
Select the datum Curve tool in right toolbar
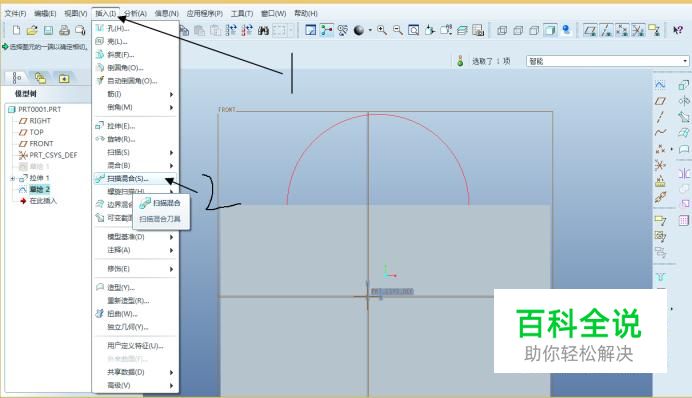click(660, 132)
